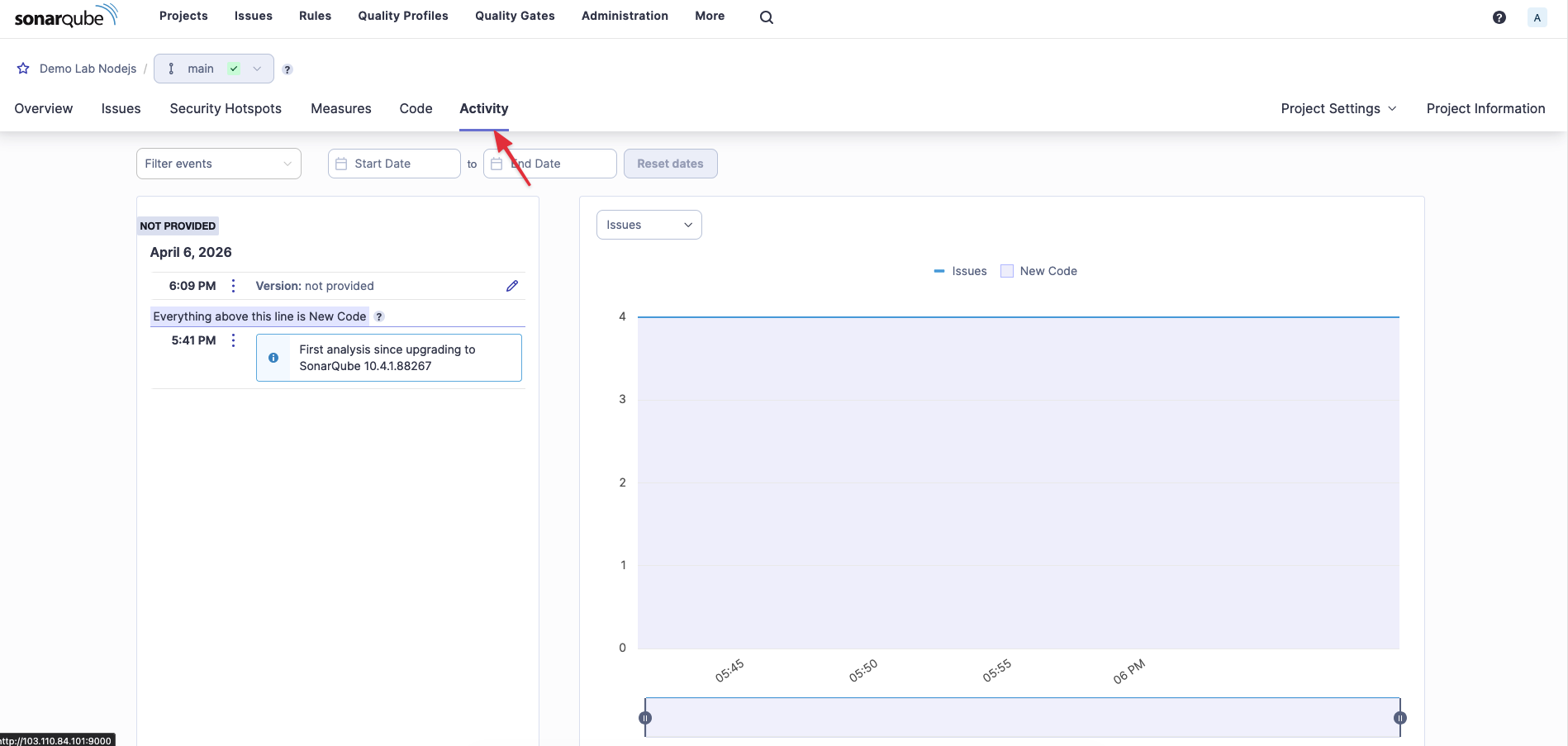Click the help icon beside New Code line
Viewport: 1568px width, 746px height.
[379, 316]
